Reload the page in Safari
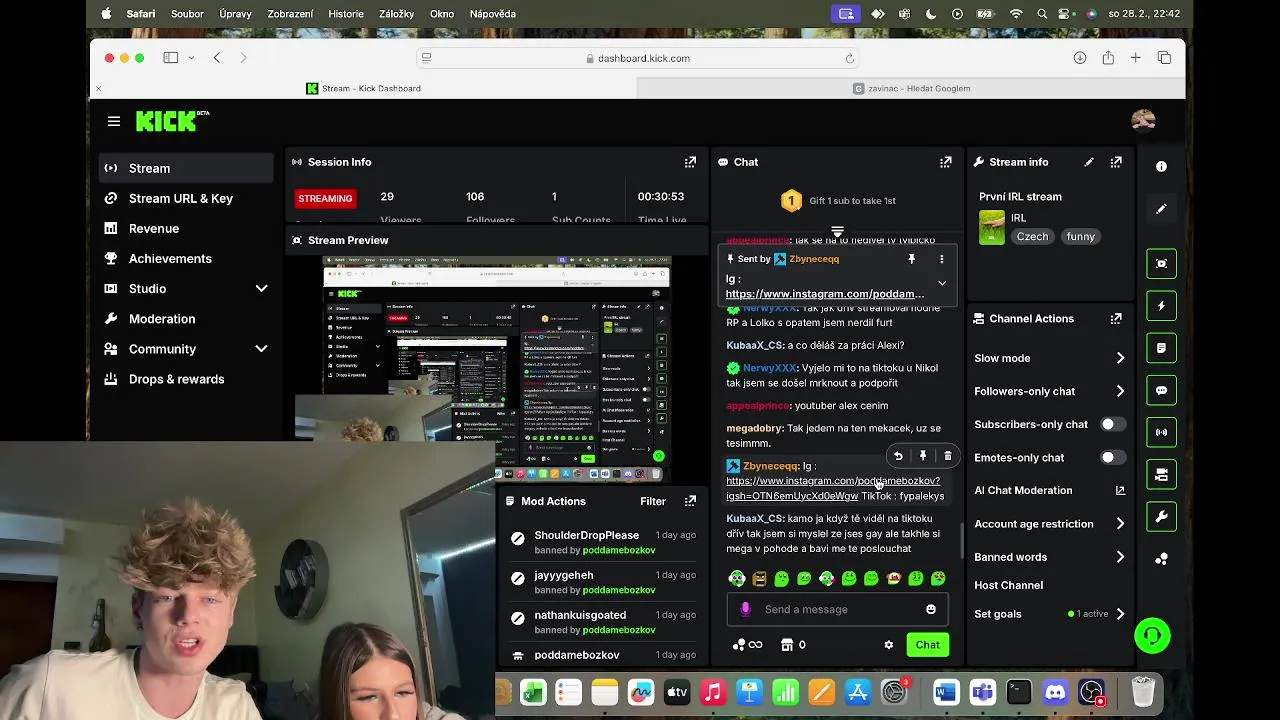The image size is (1280, 720). pyautogui.click(x=850, y=58)
